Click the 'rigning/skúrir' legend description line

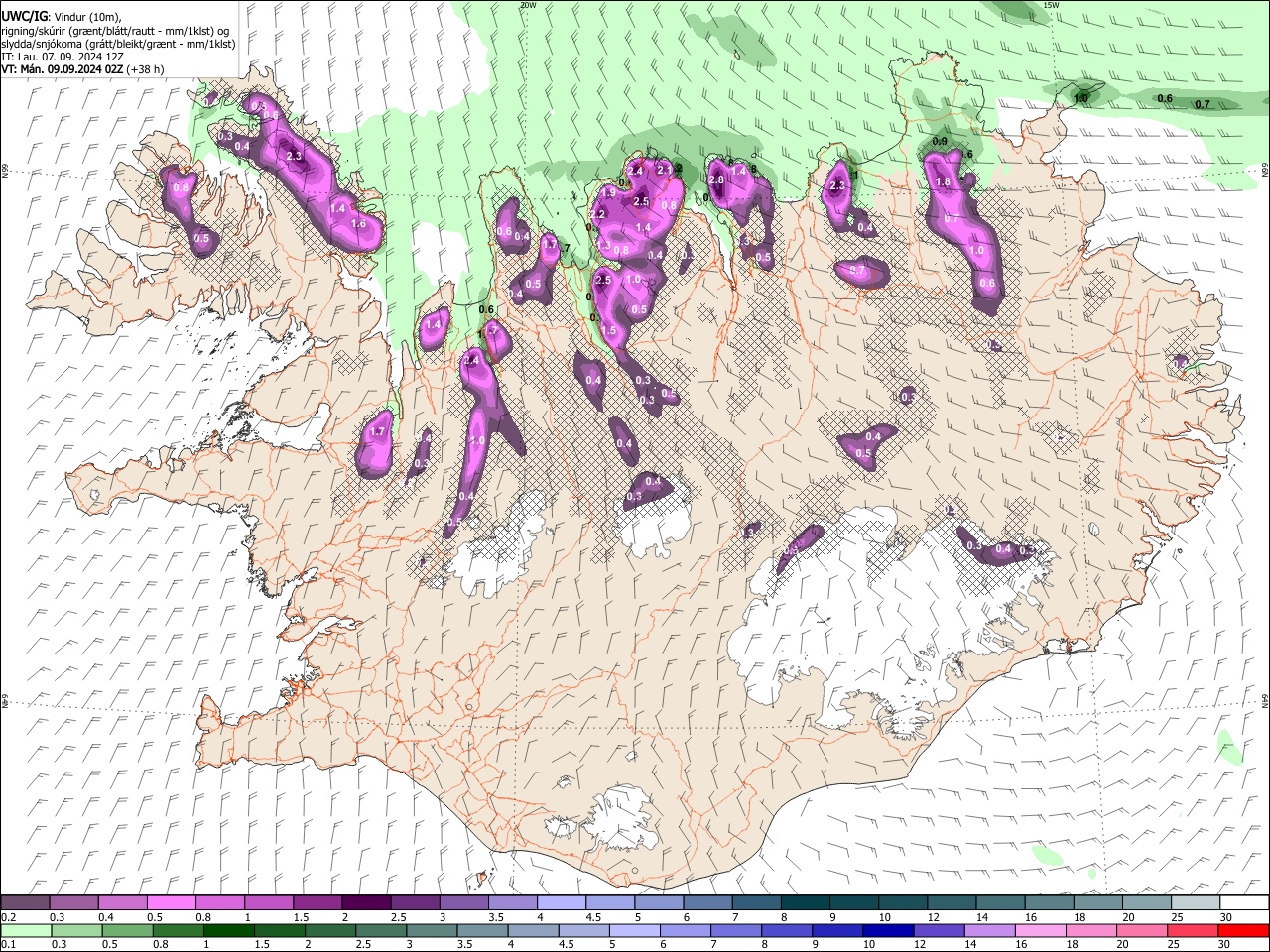115,31
